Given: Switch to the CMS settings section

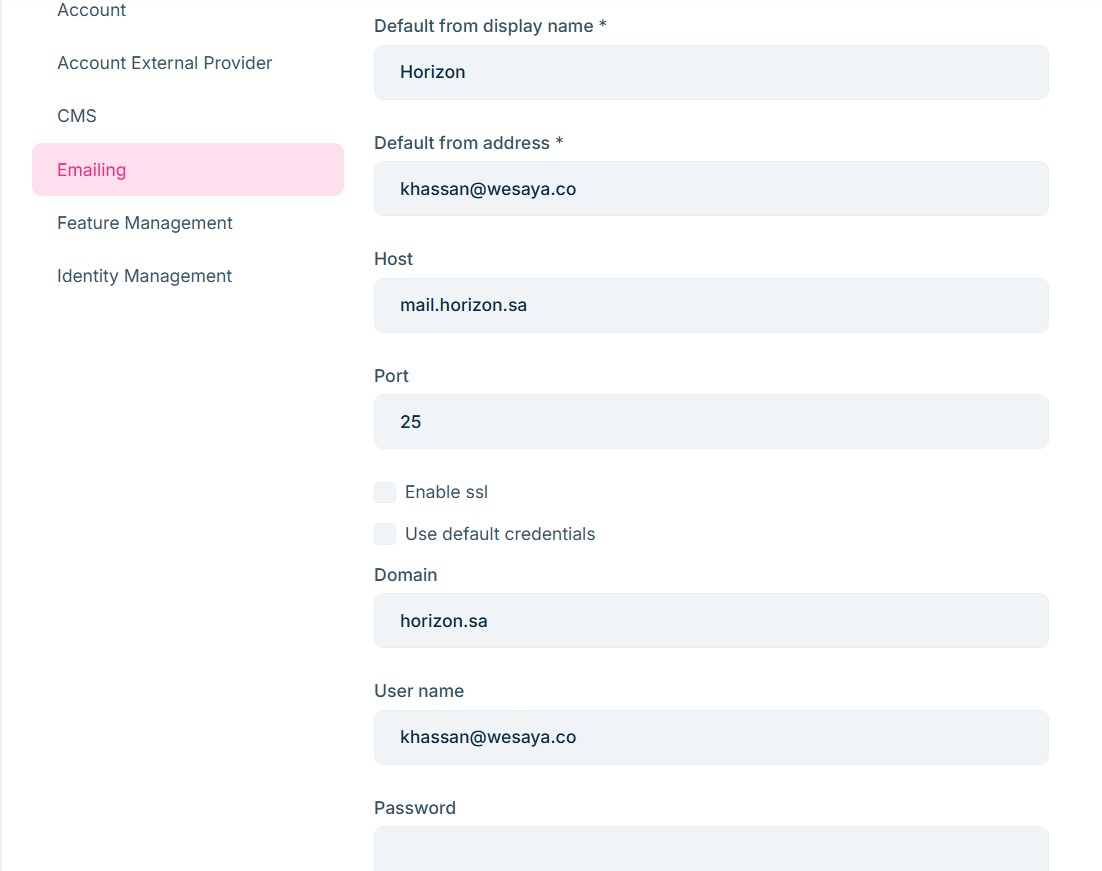Looking at the screenshot, I should (x=77, y=116).
